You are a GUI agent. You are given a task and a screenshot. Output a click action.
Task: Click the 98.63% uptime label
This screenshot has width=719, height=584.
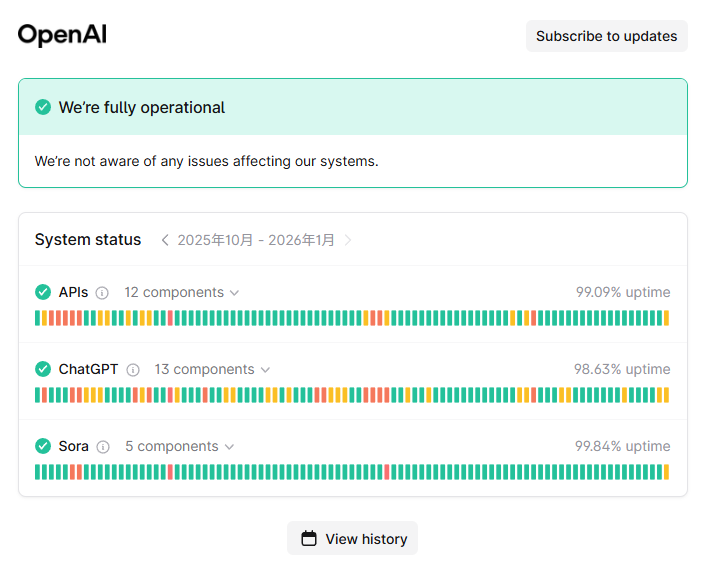point(622,369)
